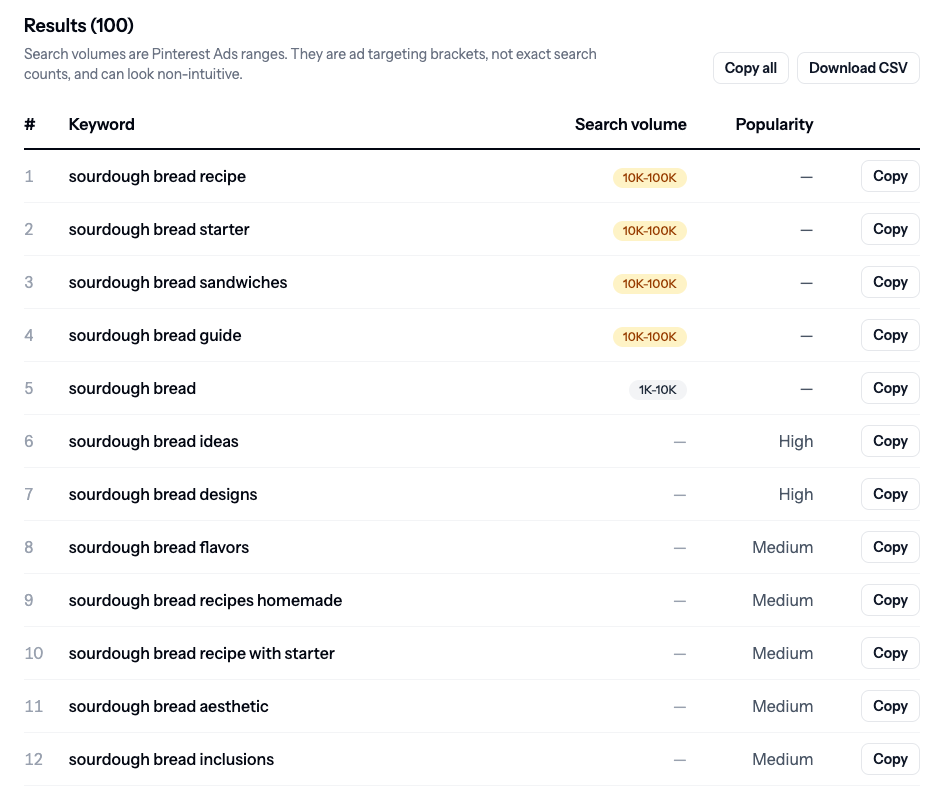Click the Copy all button
The height and width of the screenshot is (792, 944).
(750, 68)
